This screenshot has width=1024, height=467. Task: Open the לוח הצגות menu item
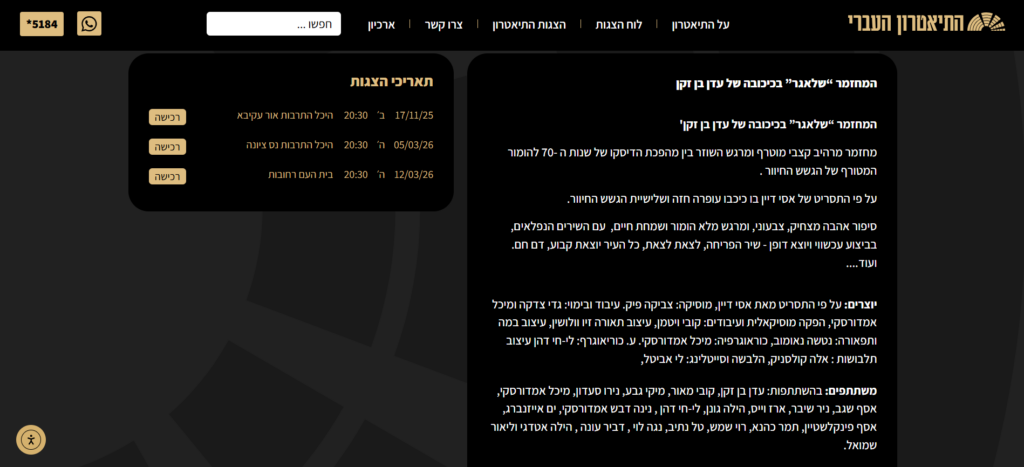618,25
